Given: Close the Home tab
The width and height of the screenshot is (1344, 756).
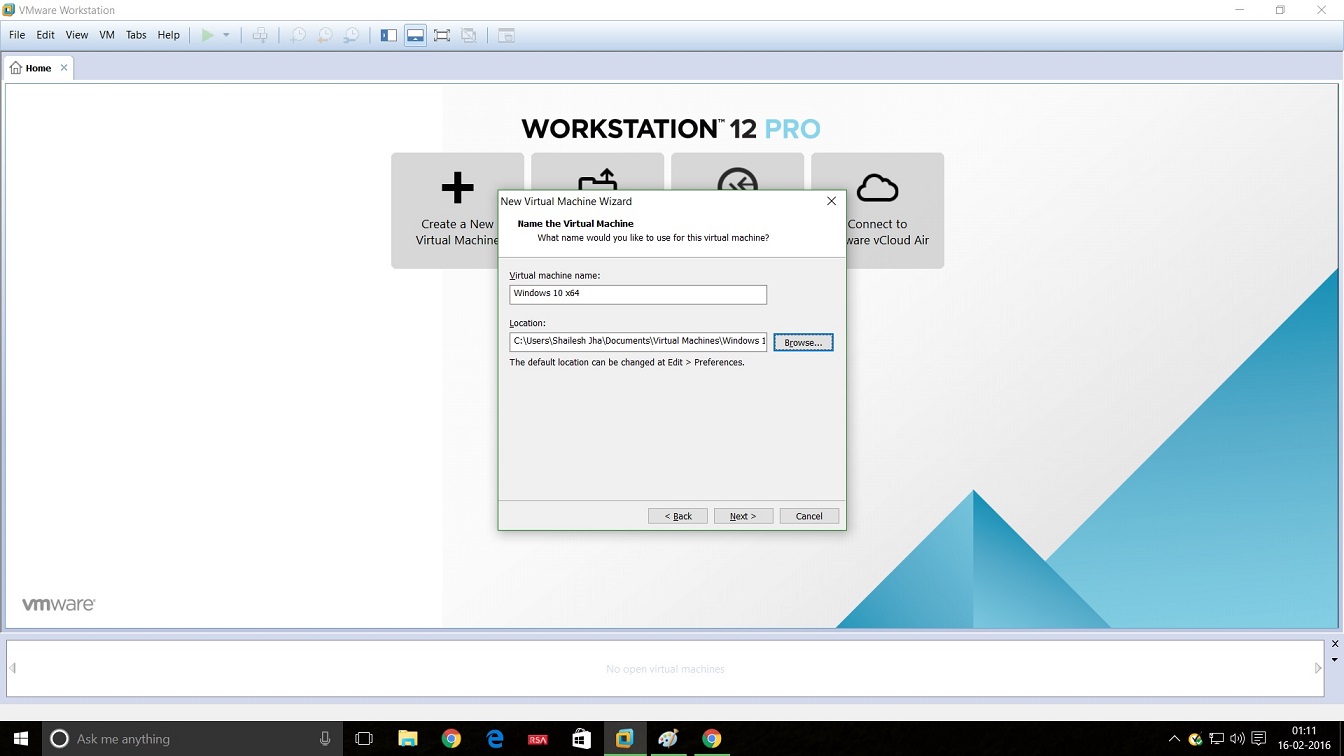Looking at the screenshot, I should tap(64, 68).
